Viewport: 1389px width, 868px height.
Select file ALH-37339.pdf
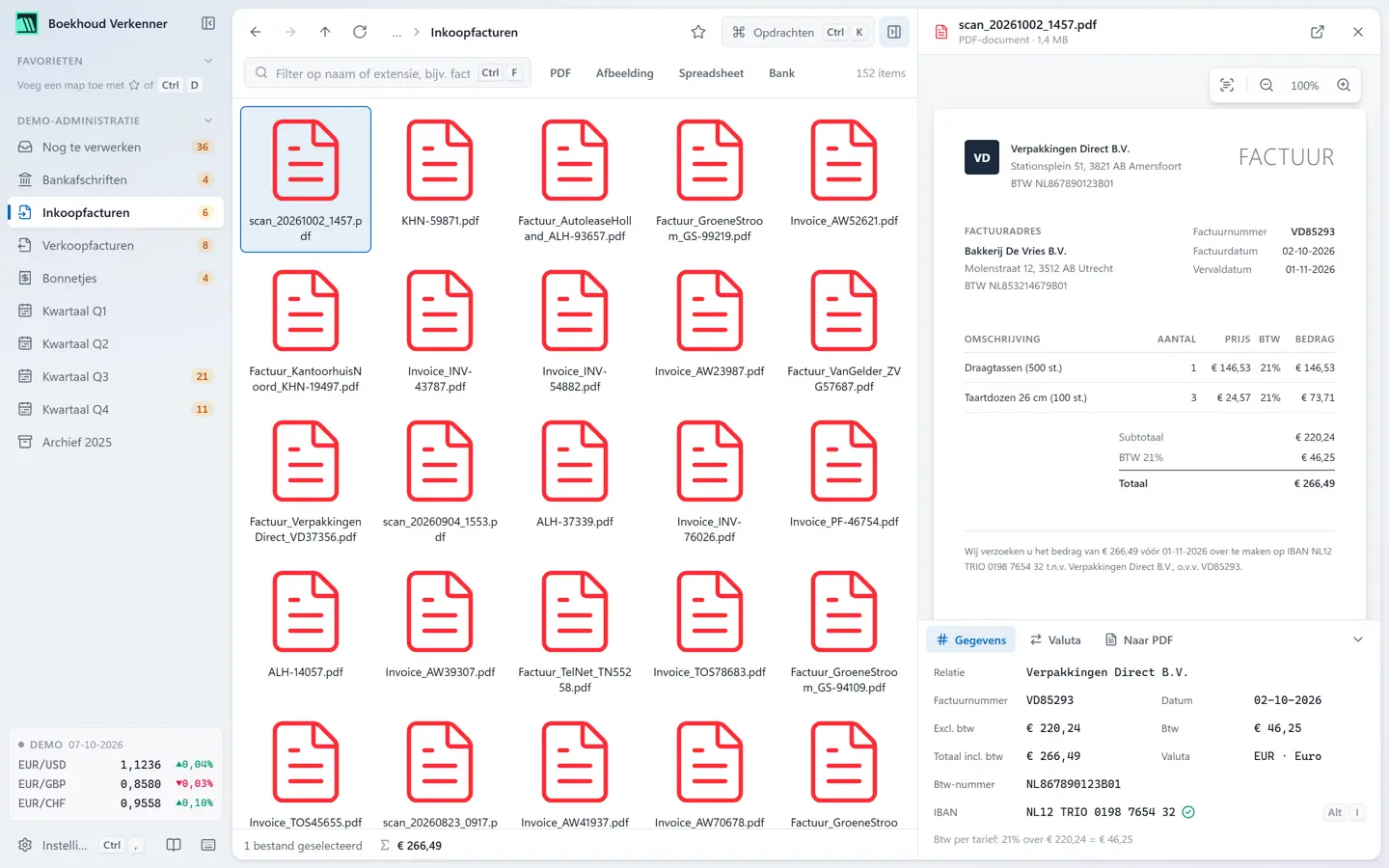click(575, 479)
